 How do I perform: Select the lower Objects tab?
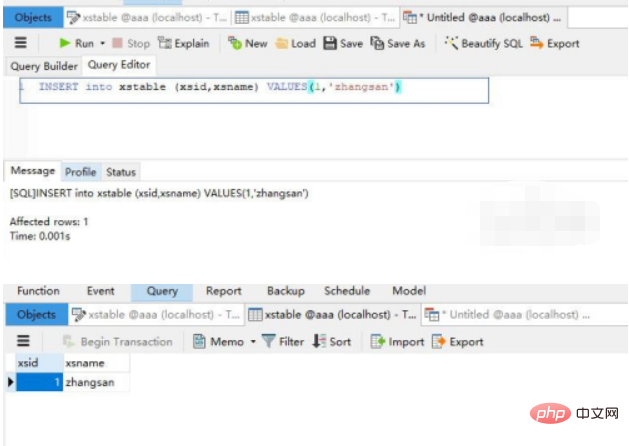[x=36, y=315]
